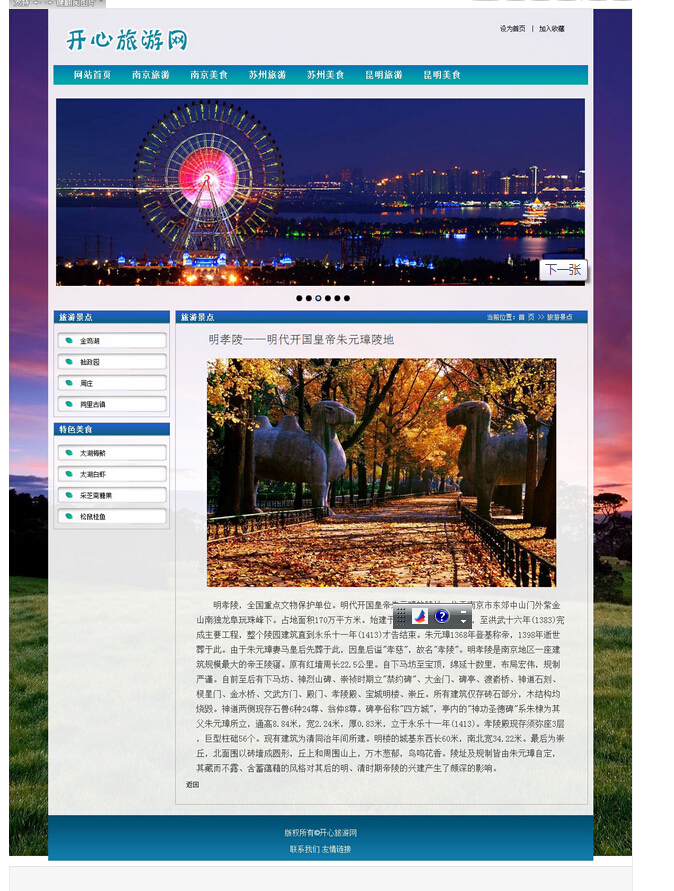This screenshot has width=674, height=891.
Task: Minimize the floating toolbar with dash button
Action: click(x=463, y=611)
